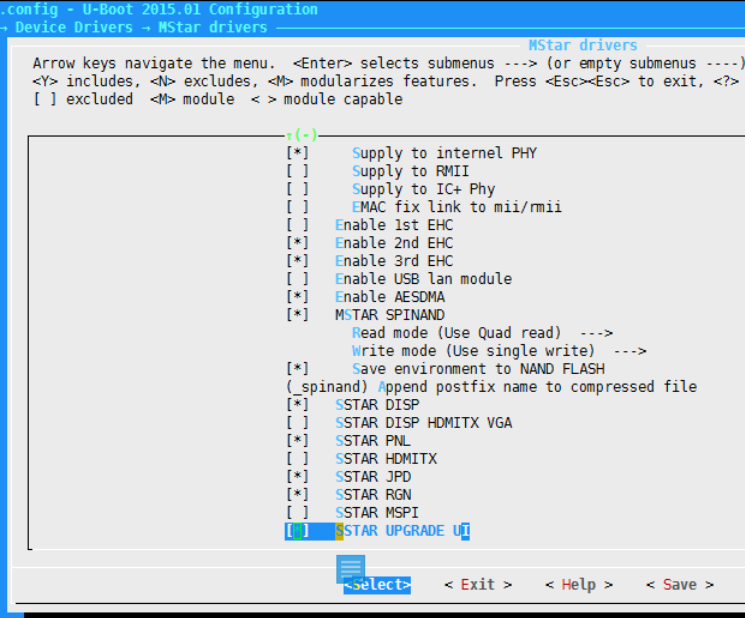745x618 pixels.
Task: Toggle the MSTAR SPINAND checkbox
Action: tap(297, 315)
